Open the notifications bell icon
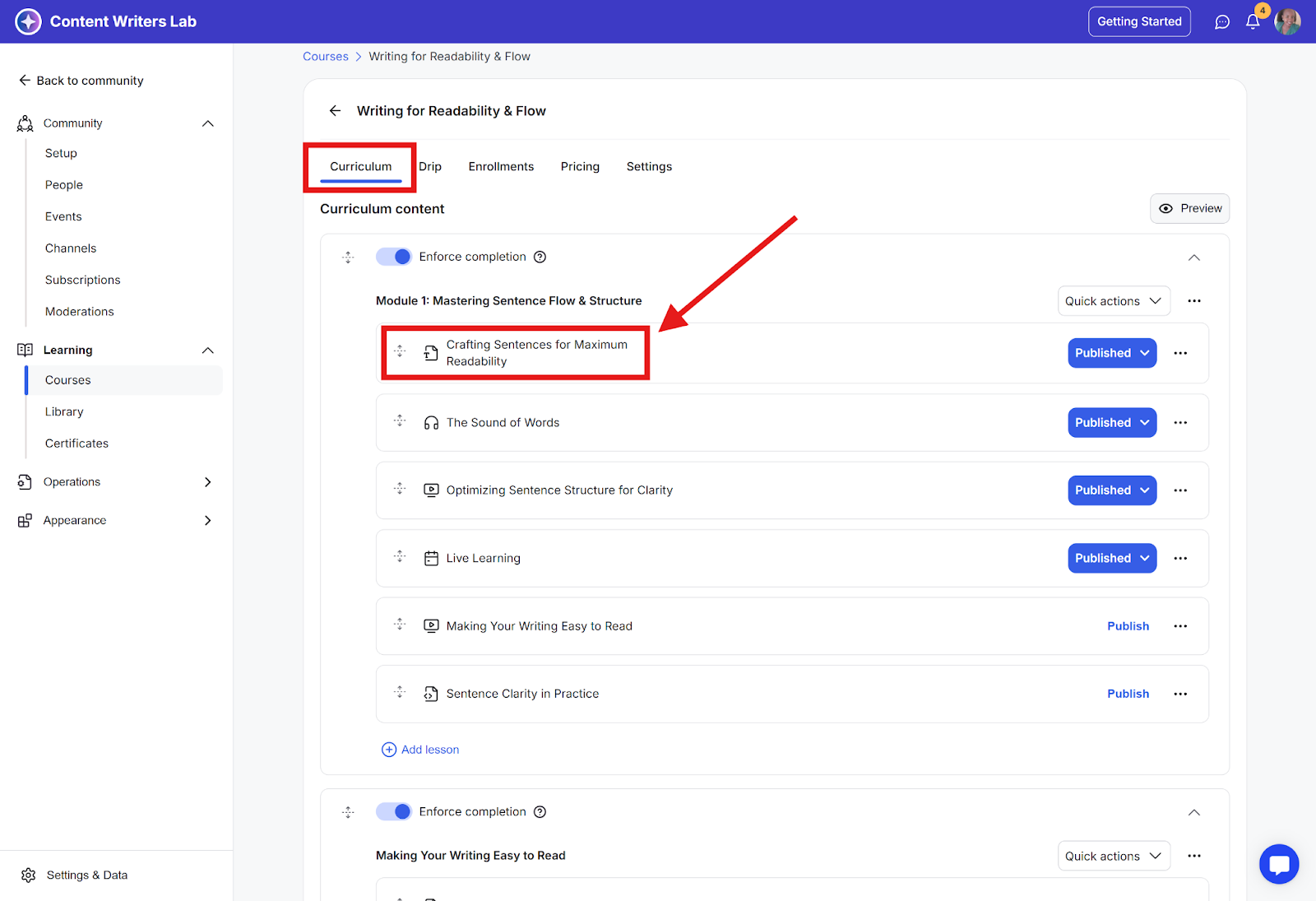 coord(1252,22)
